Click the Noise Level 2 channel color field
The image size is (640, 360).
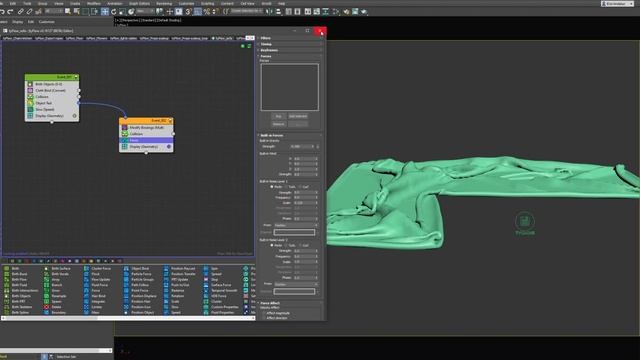point(294,291)
